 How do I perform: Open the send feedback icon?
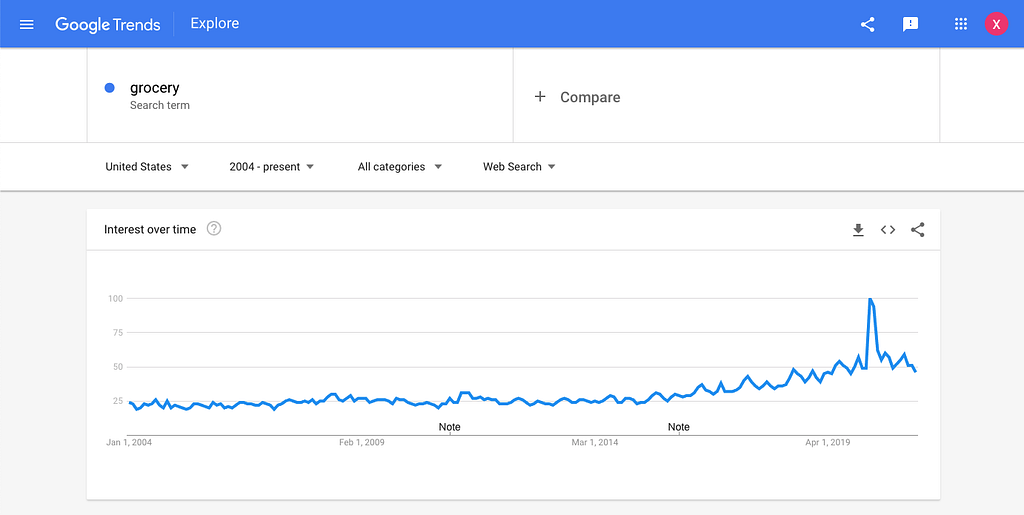[910, 25]
